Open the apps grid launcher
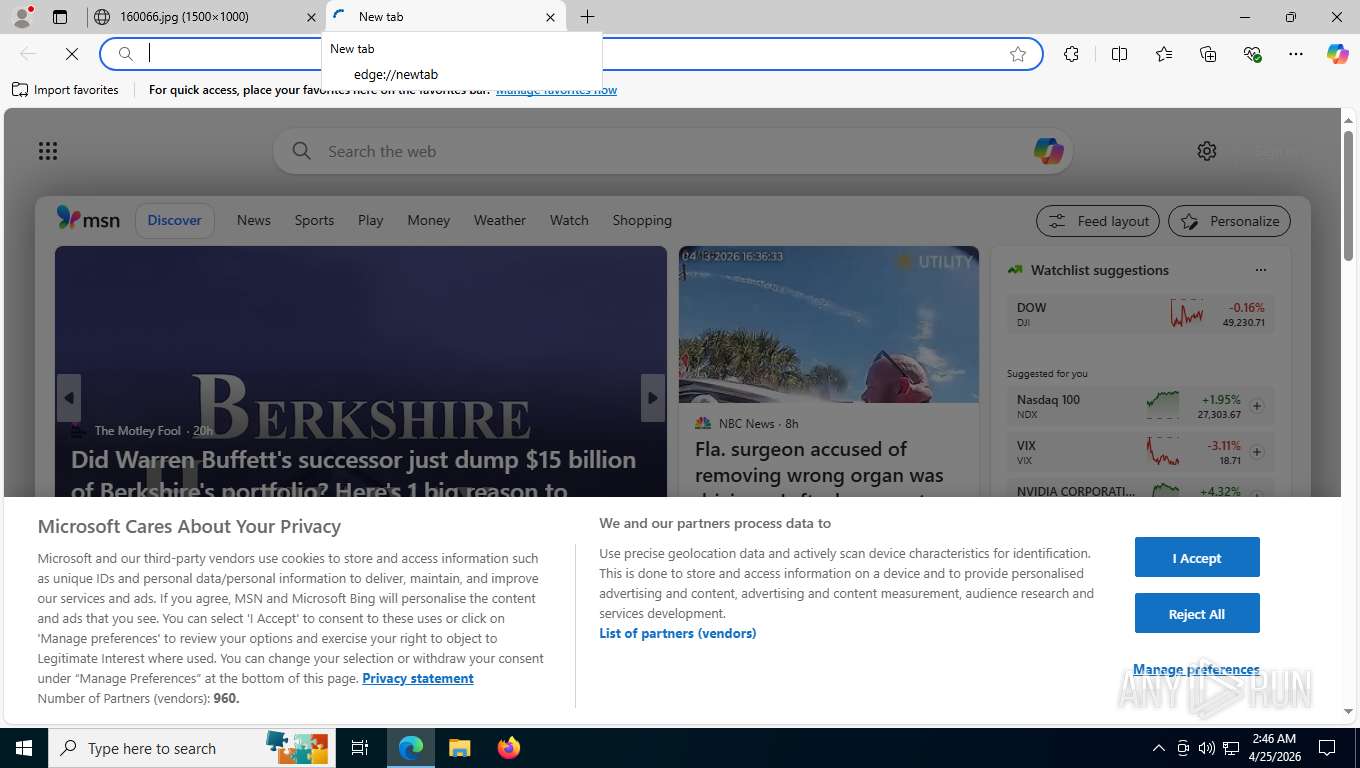This screenshot has width=1360, height=768. (48, 151)
